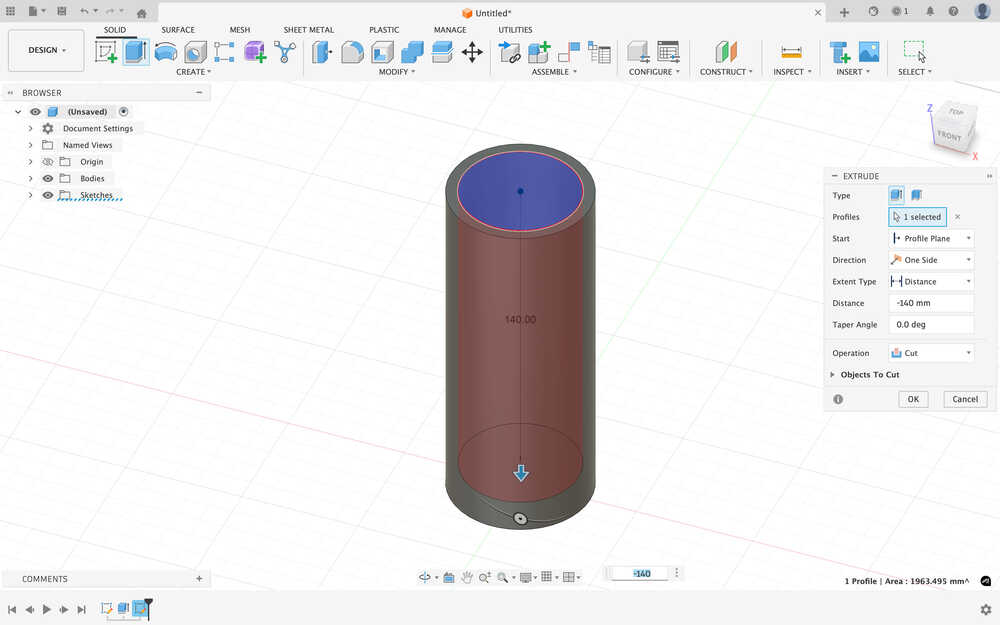Open the Measure tool under Inspect

pos(791,52)
